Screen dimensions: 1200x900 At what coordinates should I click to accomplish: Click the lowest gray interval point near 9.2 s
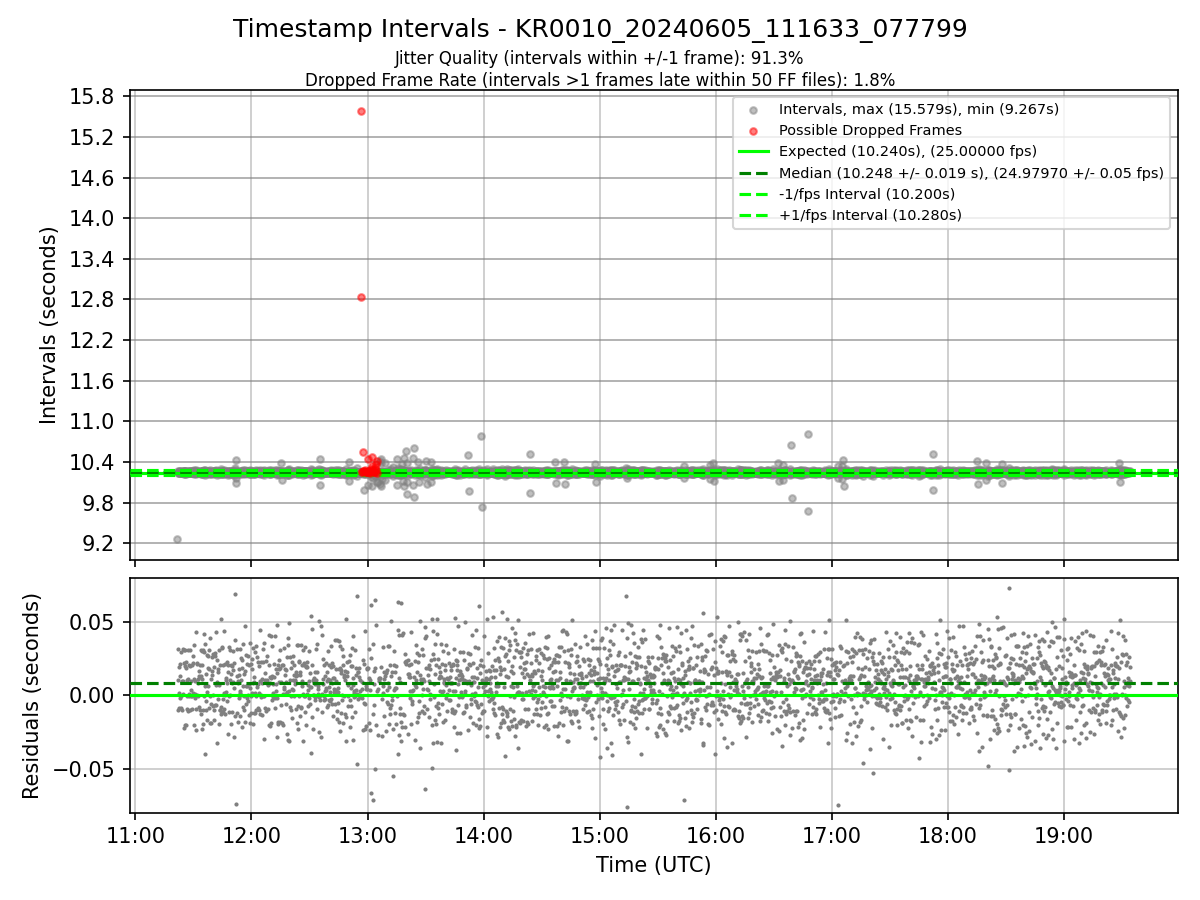[177, 539]
